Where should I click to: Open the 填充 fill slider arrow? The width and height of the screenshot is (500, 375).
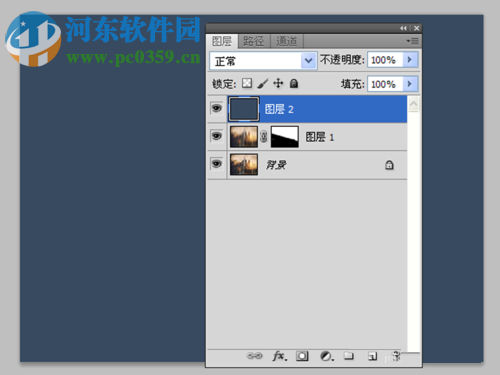410,84
